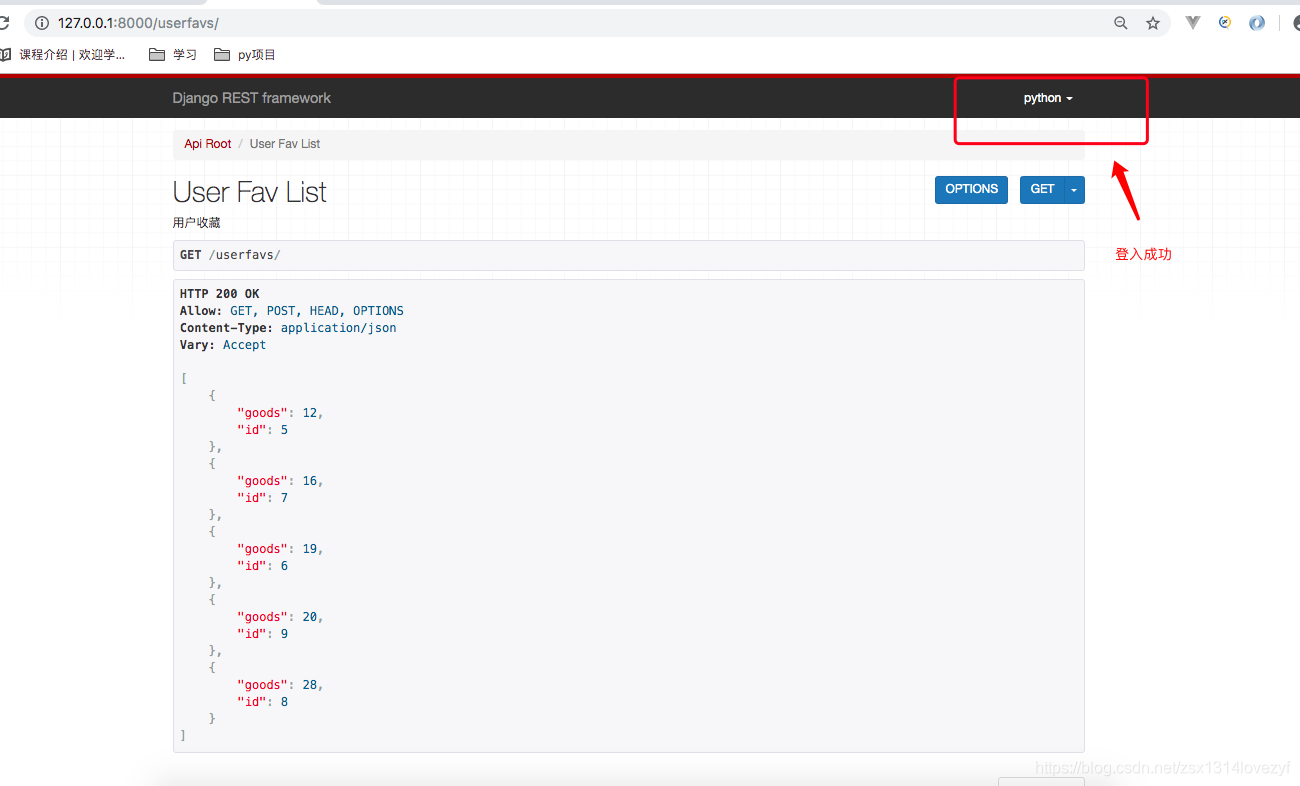Click the Allow header methods line
This screenshot has height=786, width=1300.
(x=292, y=311)
